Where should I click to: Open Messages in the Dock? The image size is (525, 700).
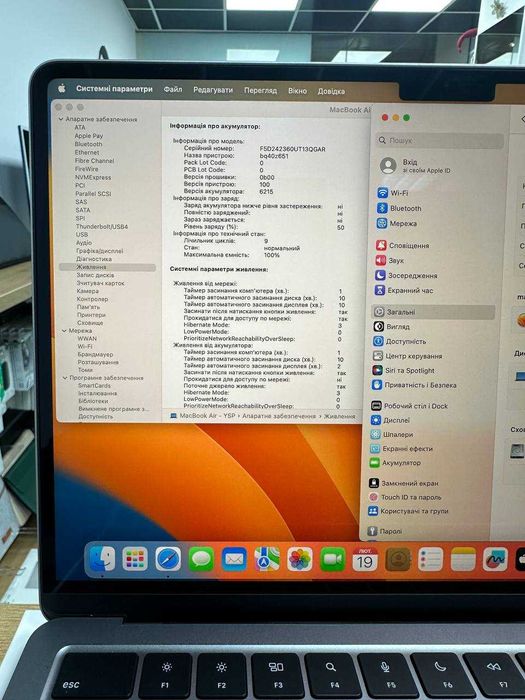pos(201,559)
